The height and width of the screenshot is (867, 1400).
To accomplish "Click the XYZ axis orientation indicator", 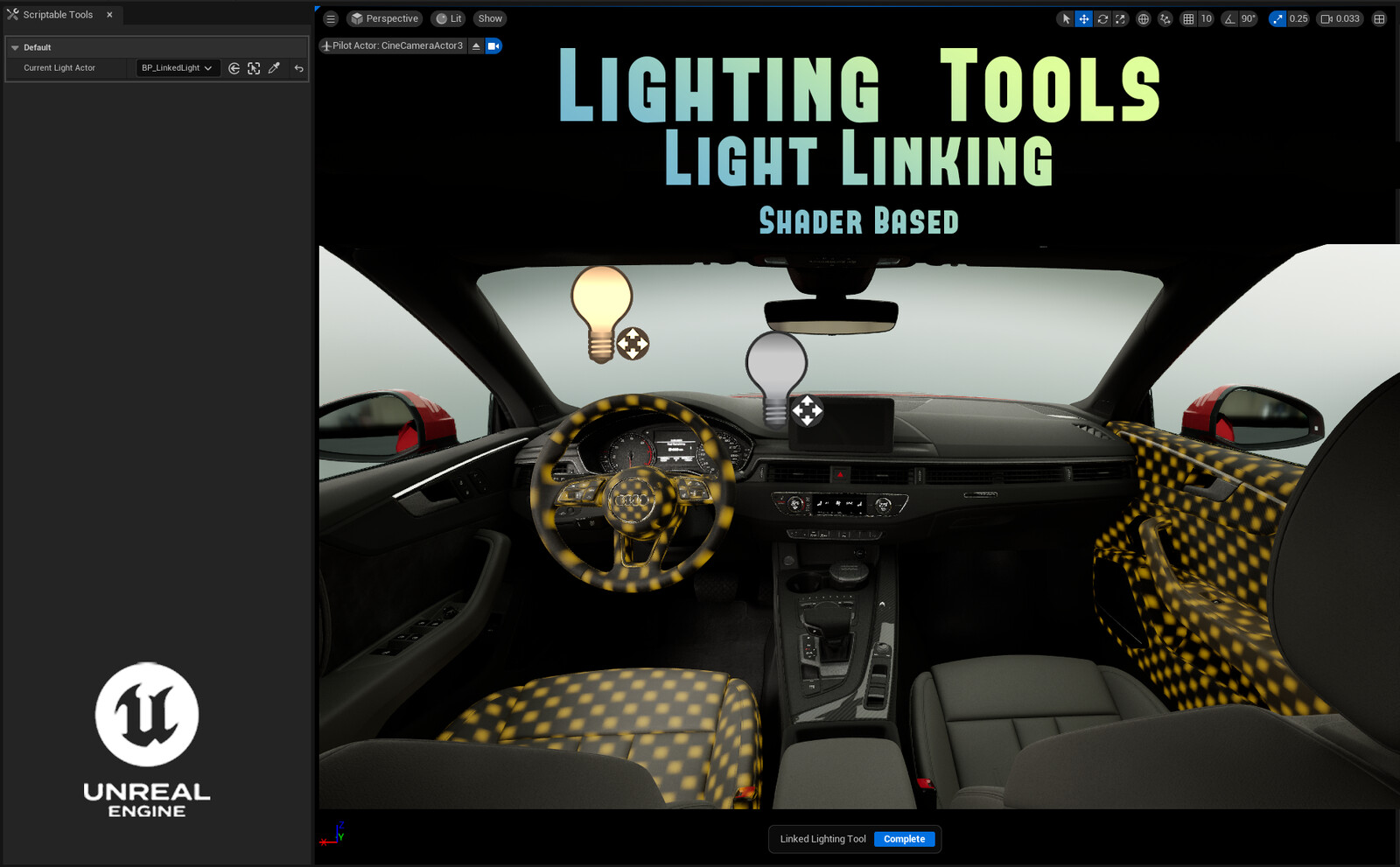I will click(x=332, y=834).
